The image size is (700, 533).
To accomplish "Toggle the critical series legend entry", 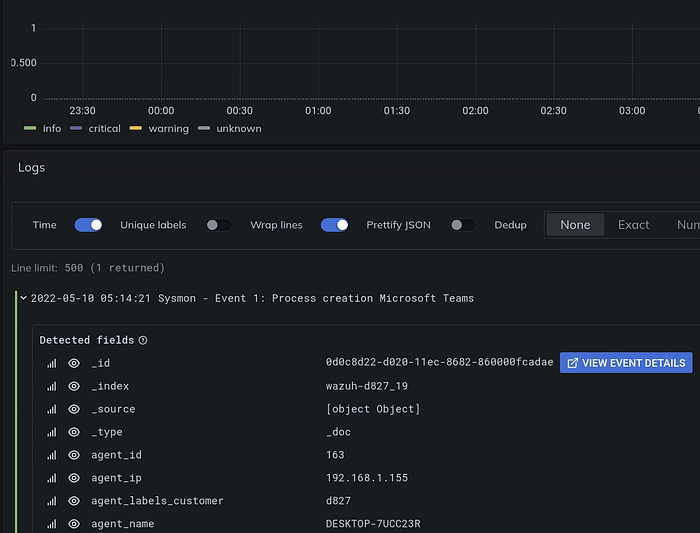I will pyautogui.click(x=95, y=129).
